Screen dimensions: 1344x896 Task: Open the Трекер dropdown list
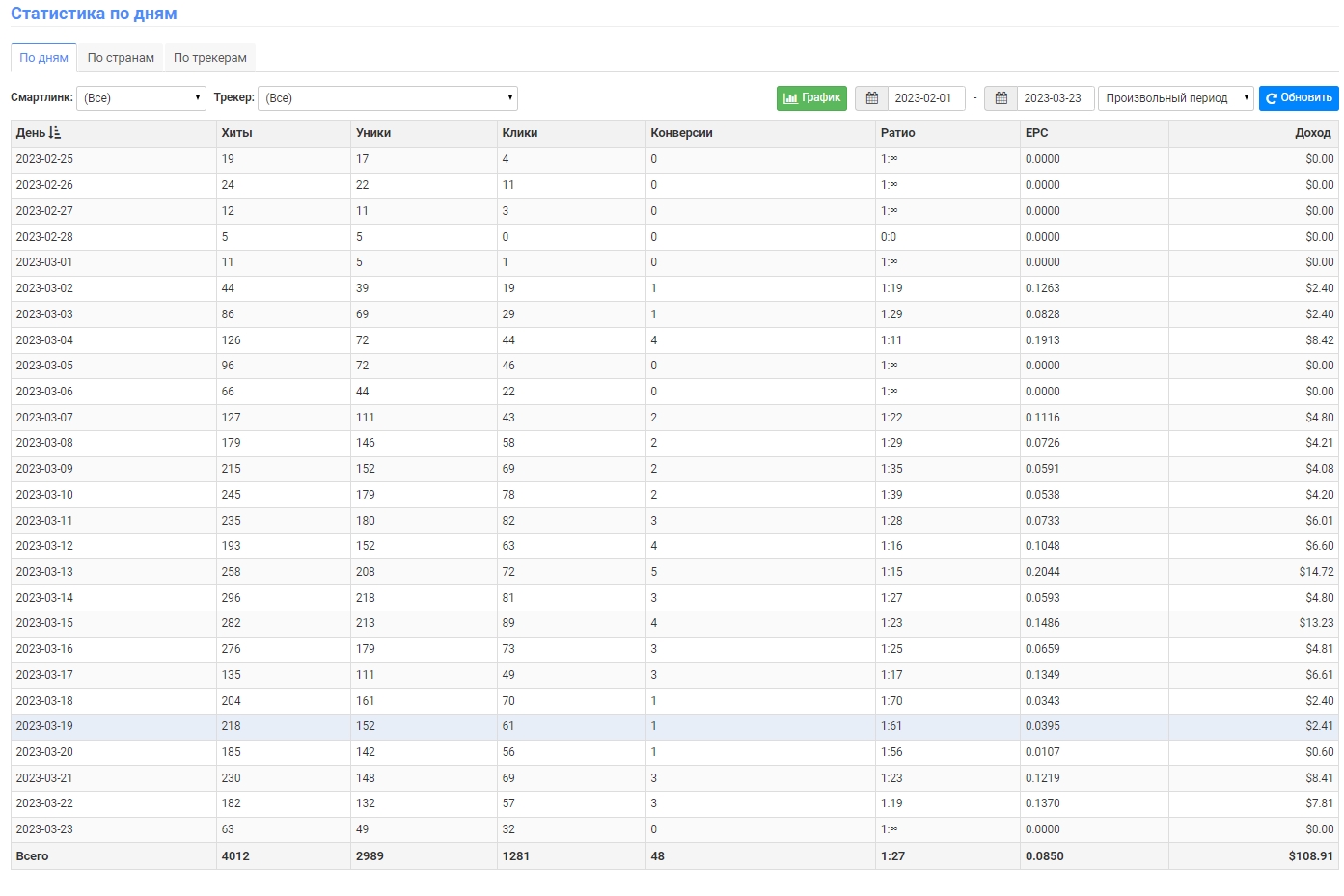388,98
